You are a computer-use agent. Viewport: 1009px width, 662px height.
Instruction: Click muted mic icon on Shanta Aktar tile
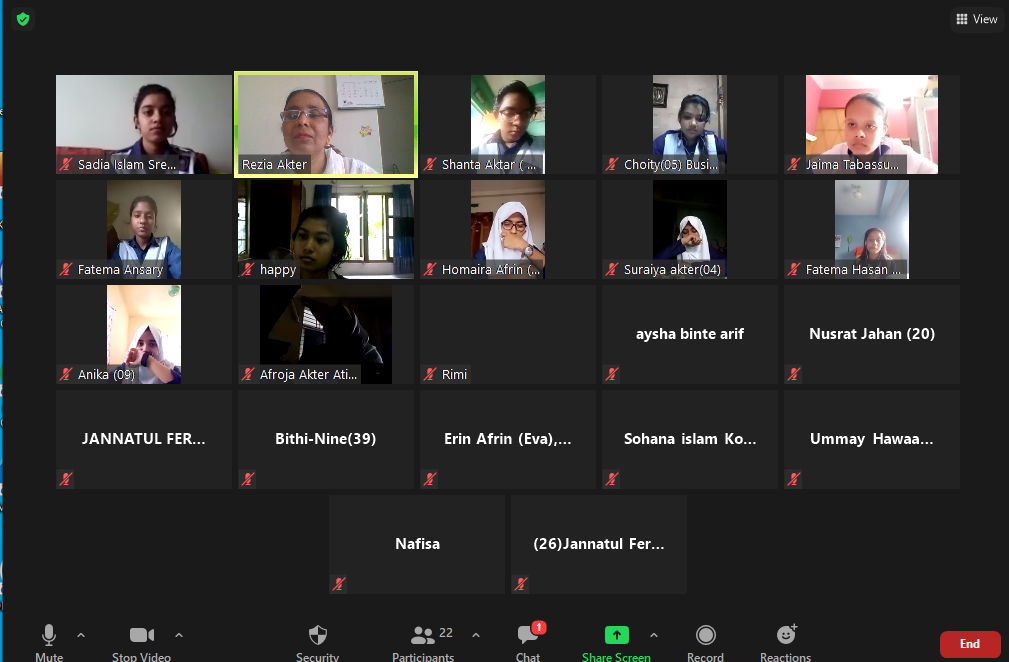(430, 164)
